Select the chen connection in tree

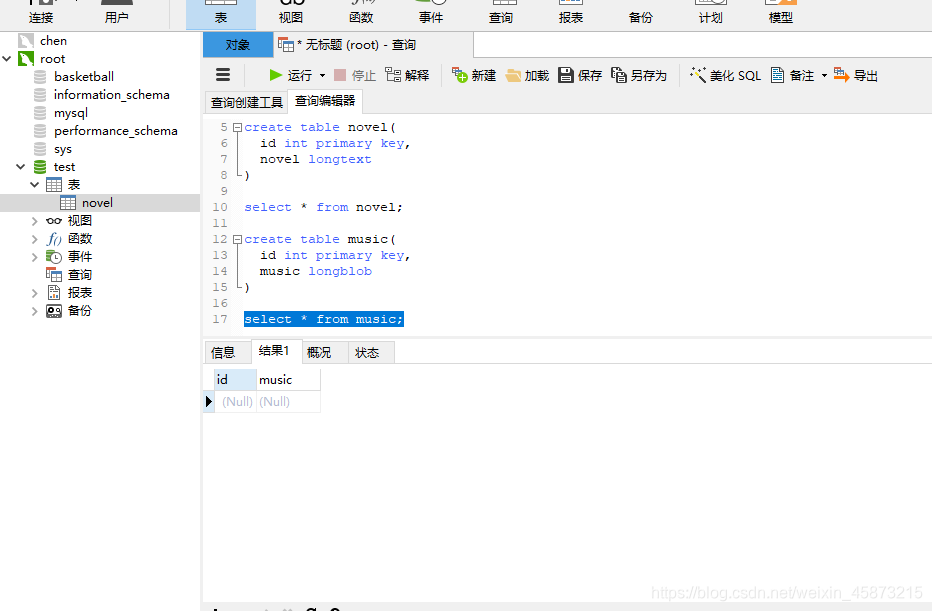pyautogui.click(x=53, y=41)
